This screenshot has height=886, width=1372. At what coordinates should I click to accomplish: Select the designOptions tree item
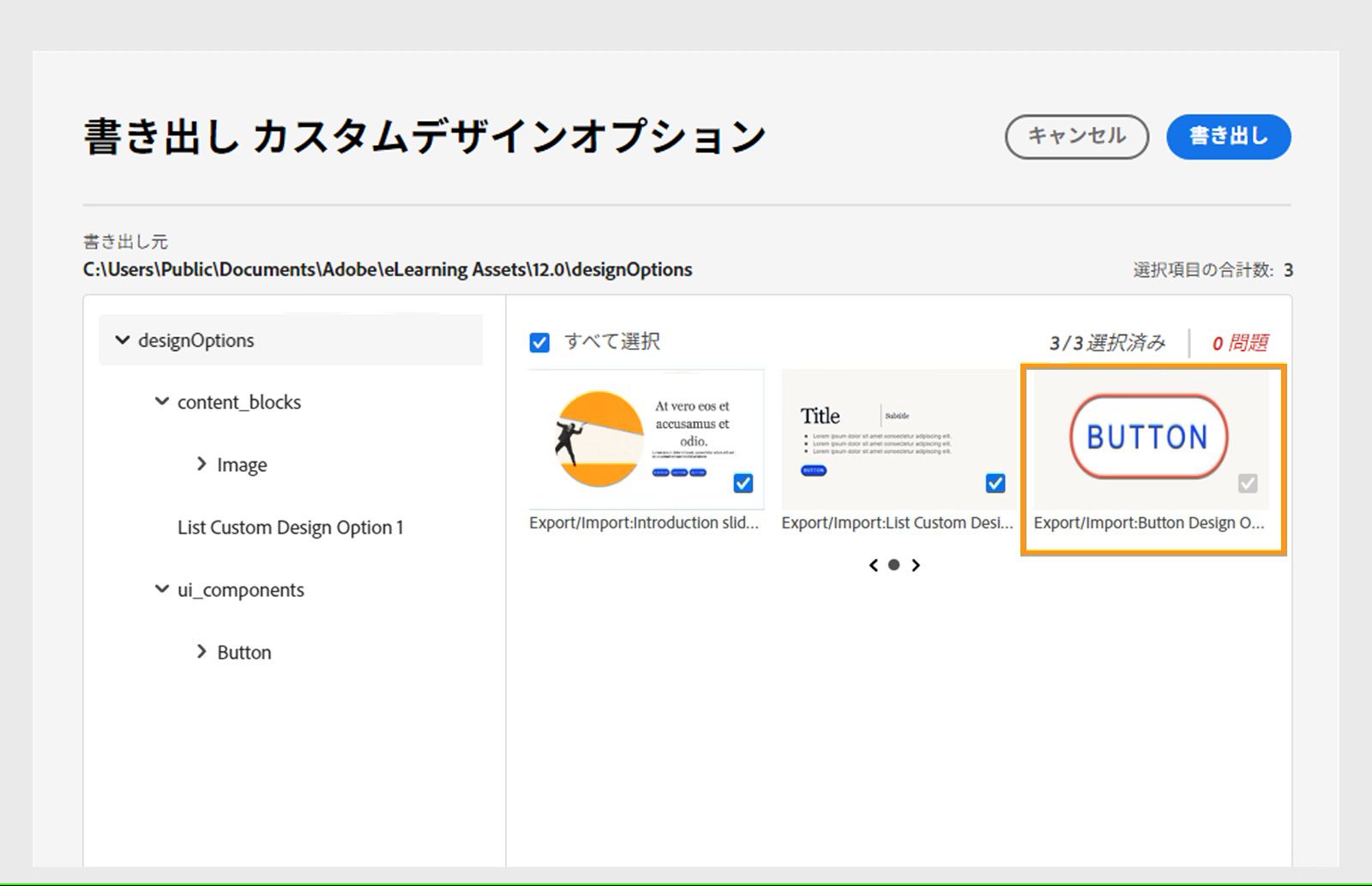tap(196, 340)
